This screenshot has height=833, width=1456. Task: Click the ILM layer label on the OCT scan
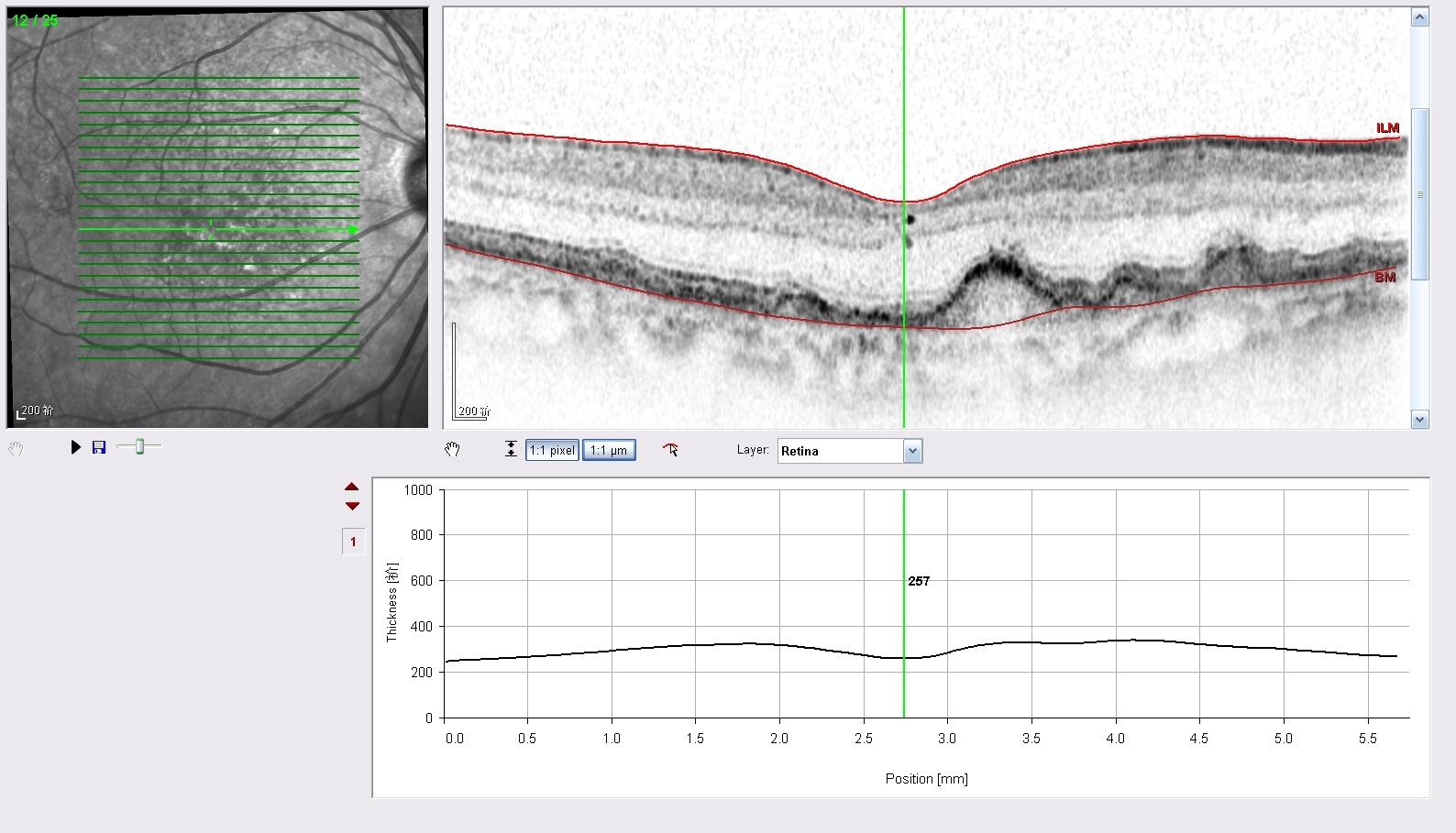pyautogui.click(x=1387, y=128)
